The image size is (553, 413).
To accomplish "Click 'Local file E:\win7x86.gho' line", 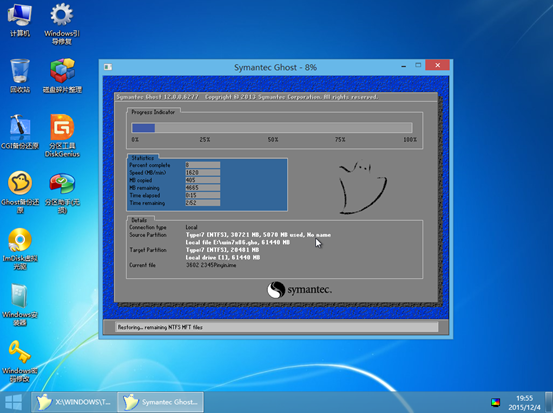I will [238, 242].
